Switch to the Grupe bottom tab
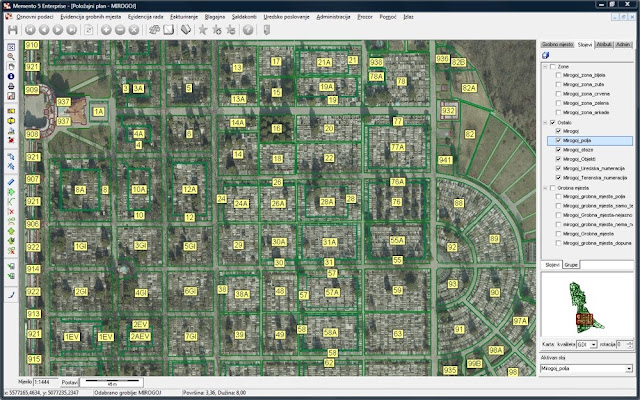 tap(571, 265)
